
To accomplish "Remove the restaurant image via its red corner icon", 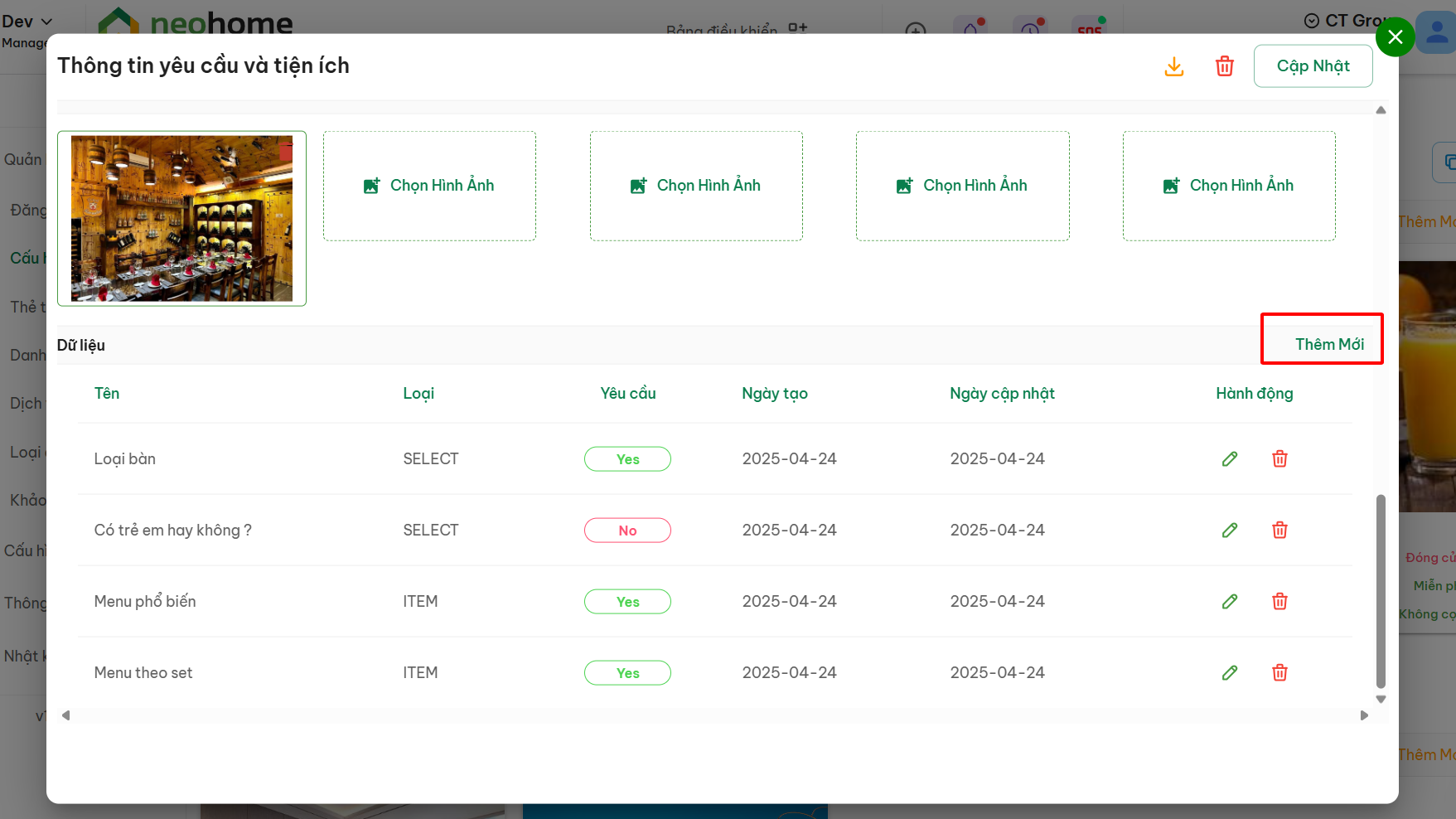I will [286, 152].
